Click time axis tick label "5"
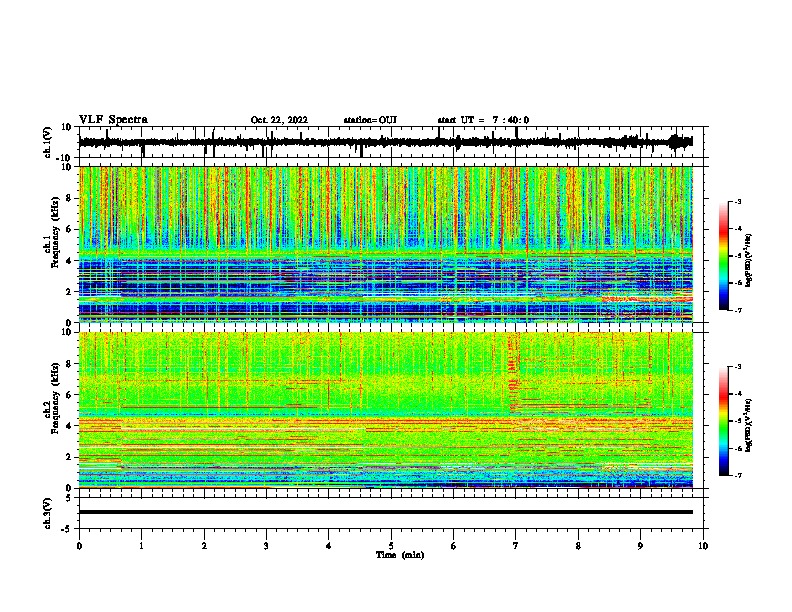Screen dimensions: 792x612 click(391, 546)
